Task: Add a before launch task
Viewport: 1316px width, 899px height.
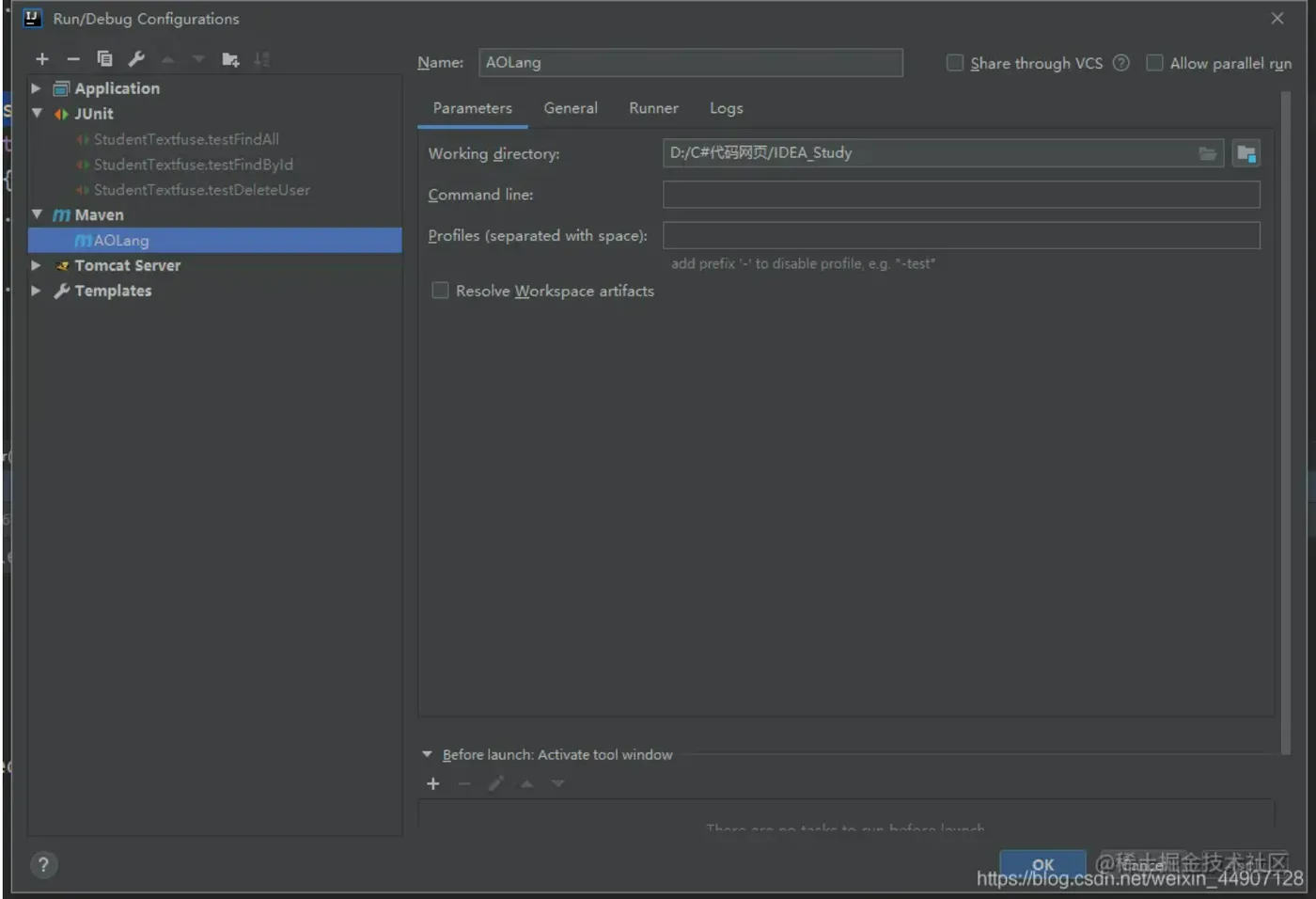Action: coord(433,783)
